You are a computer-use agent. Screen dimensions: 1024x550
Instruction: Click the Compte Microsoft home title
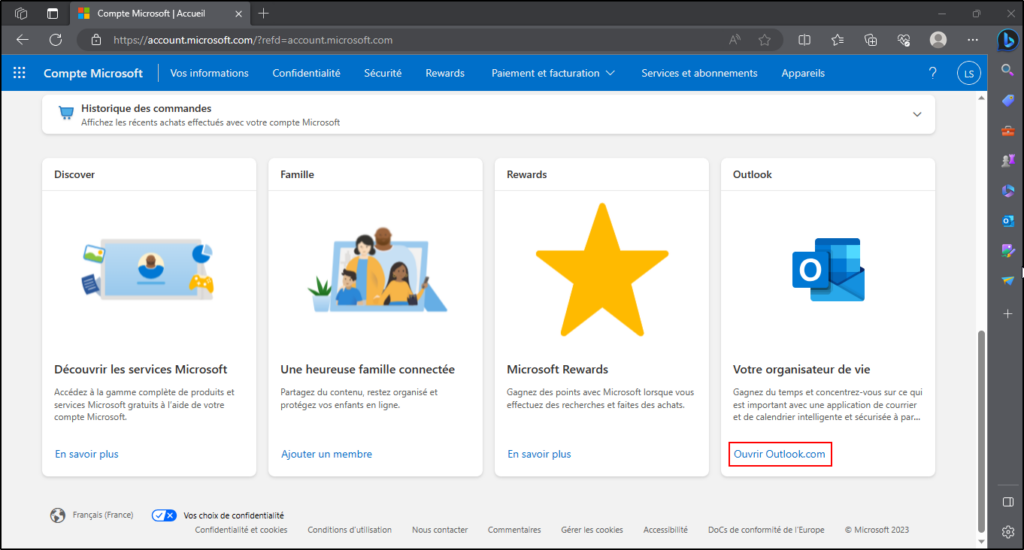click(x=93, y=73)
